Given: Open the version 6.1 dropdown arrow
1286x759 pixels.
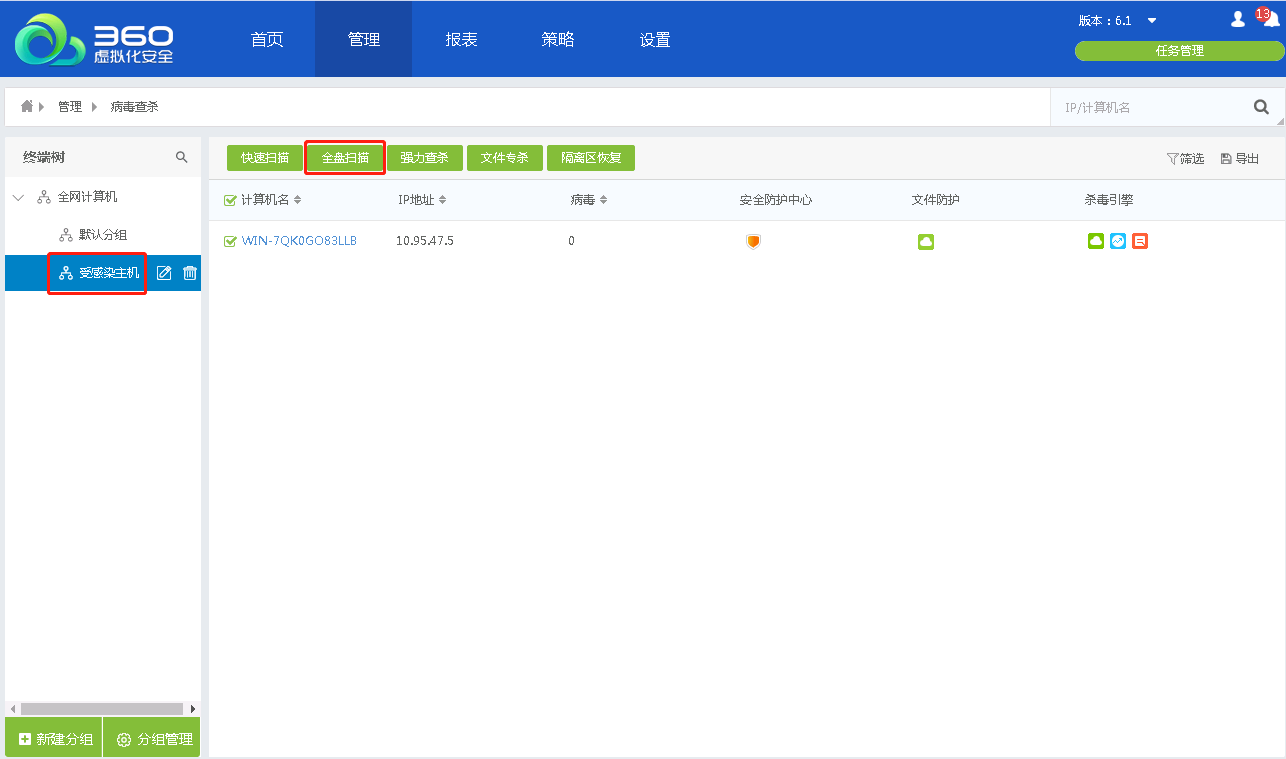Looking at the screenshot, I should tap(1152, 21).
